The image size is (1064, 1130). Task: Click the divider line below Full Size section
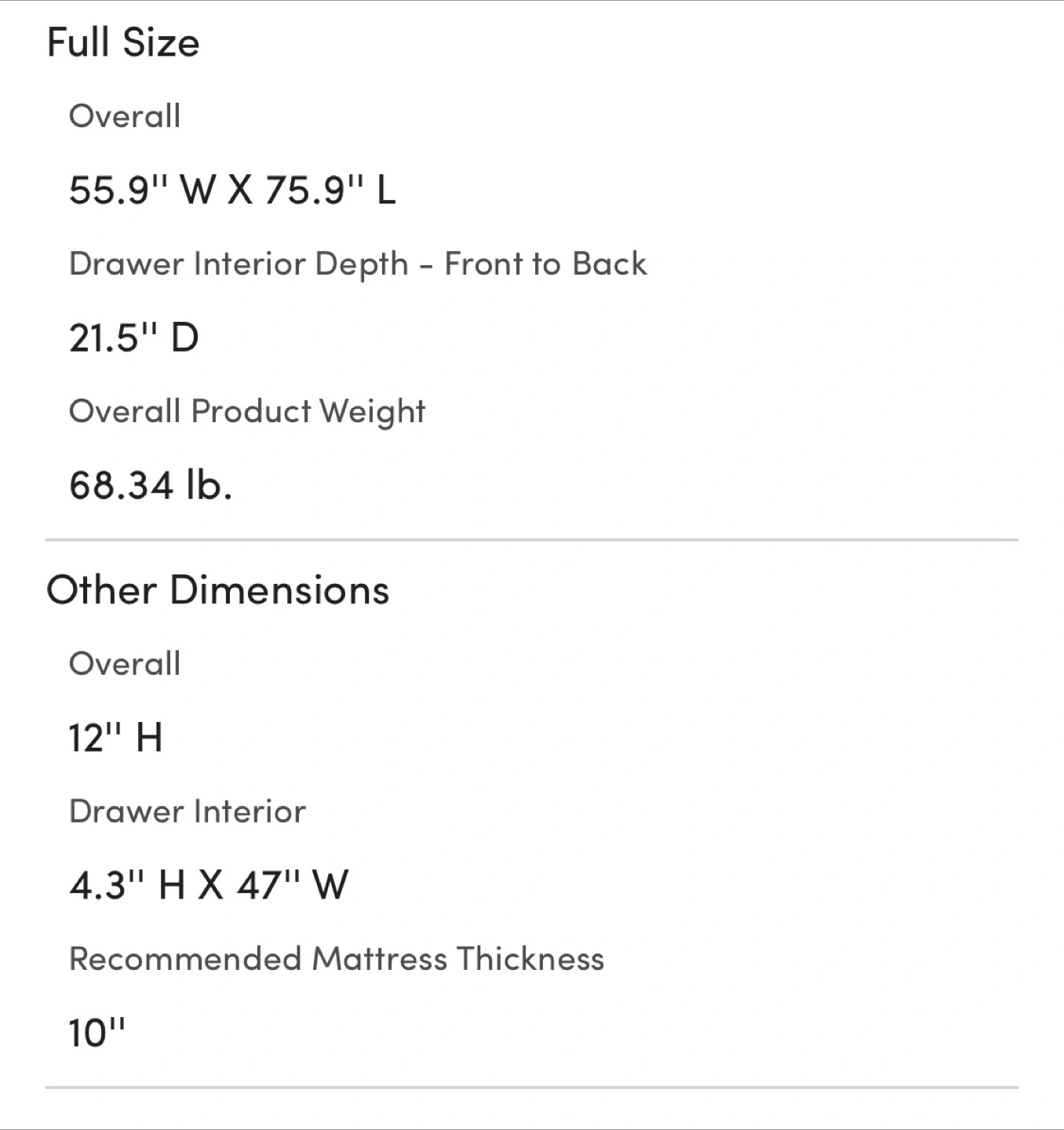tap(532, 540)
